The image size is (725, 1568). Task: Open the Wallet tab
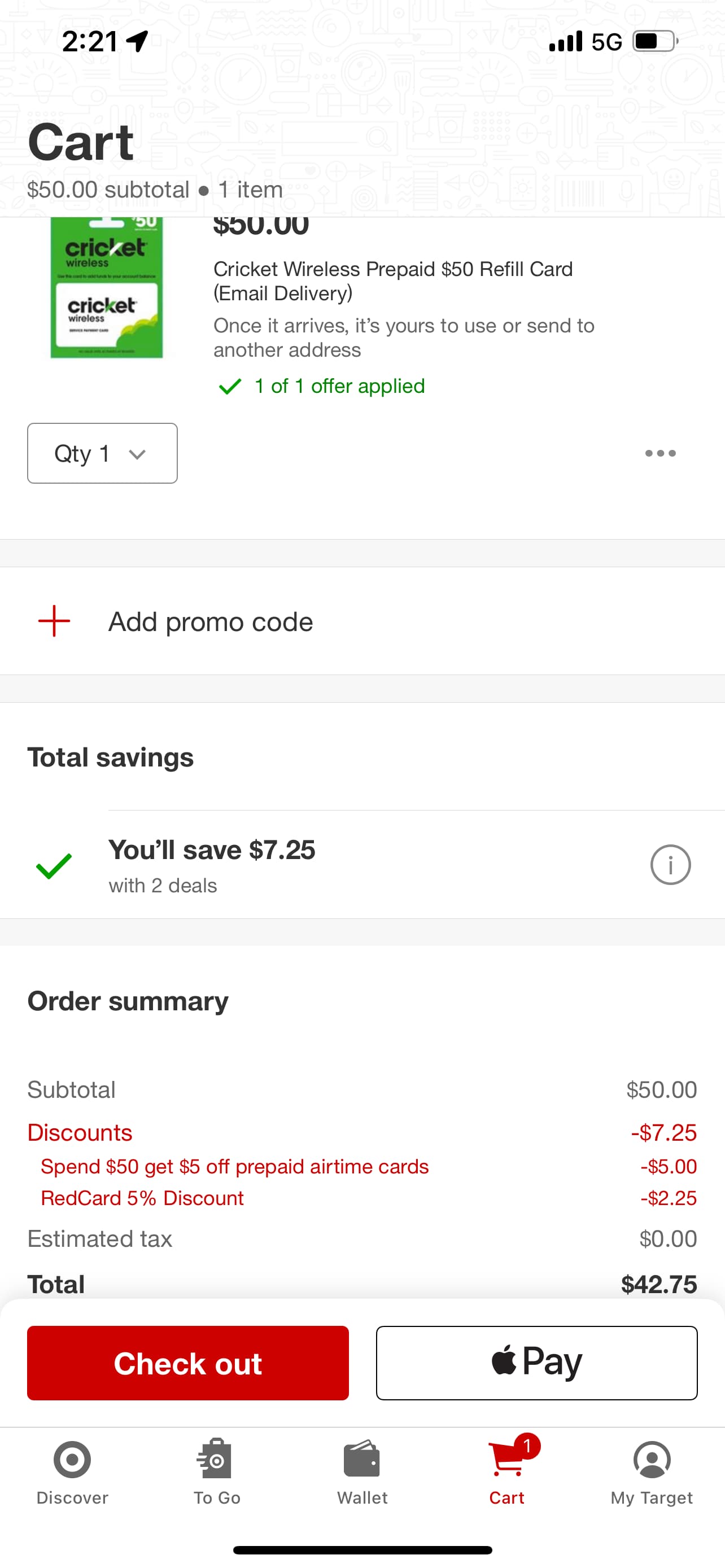362,1469
